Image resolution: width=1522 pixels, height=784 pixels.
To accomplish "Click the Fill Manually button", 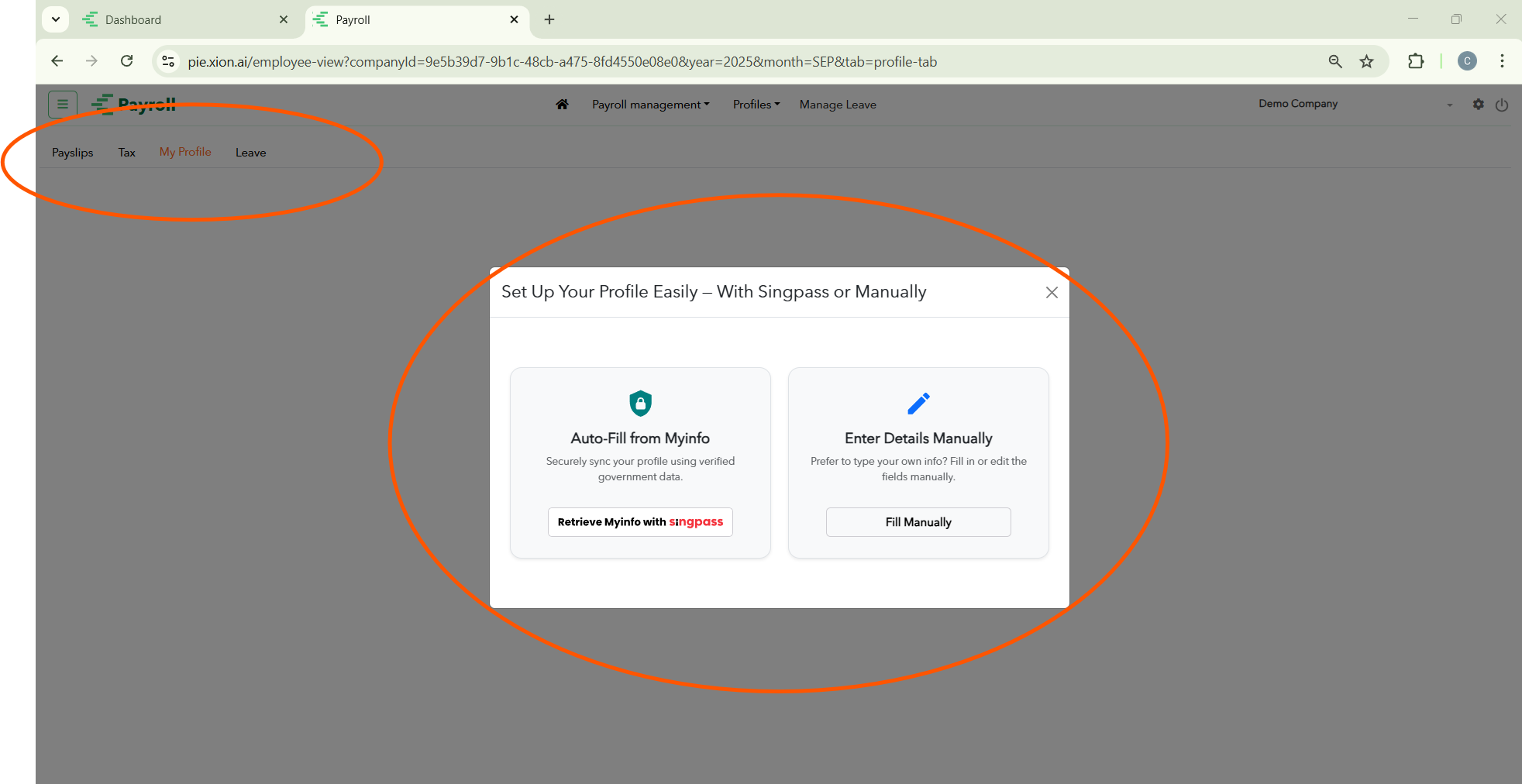I will [918, 522].
